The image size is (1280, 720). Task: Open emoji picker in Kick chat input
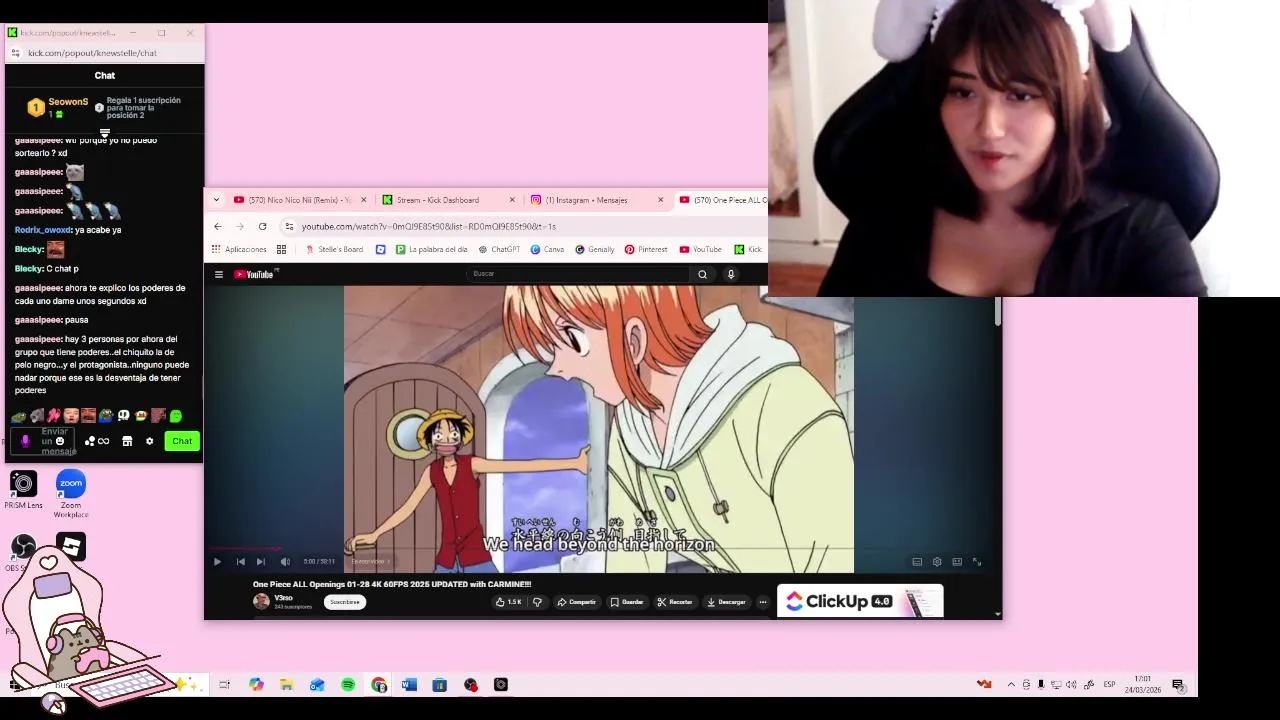60,441
